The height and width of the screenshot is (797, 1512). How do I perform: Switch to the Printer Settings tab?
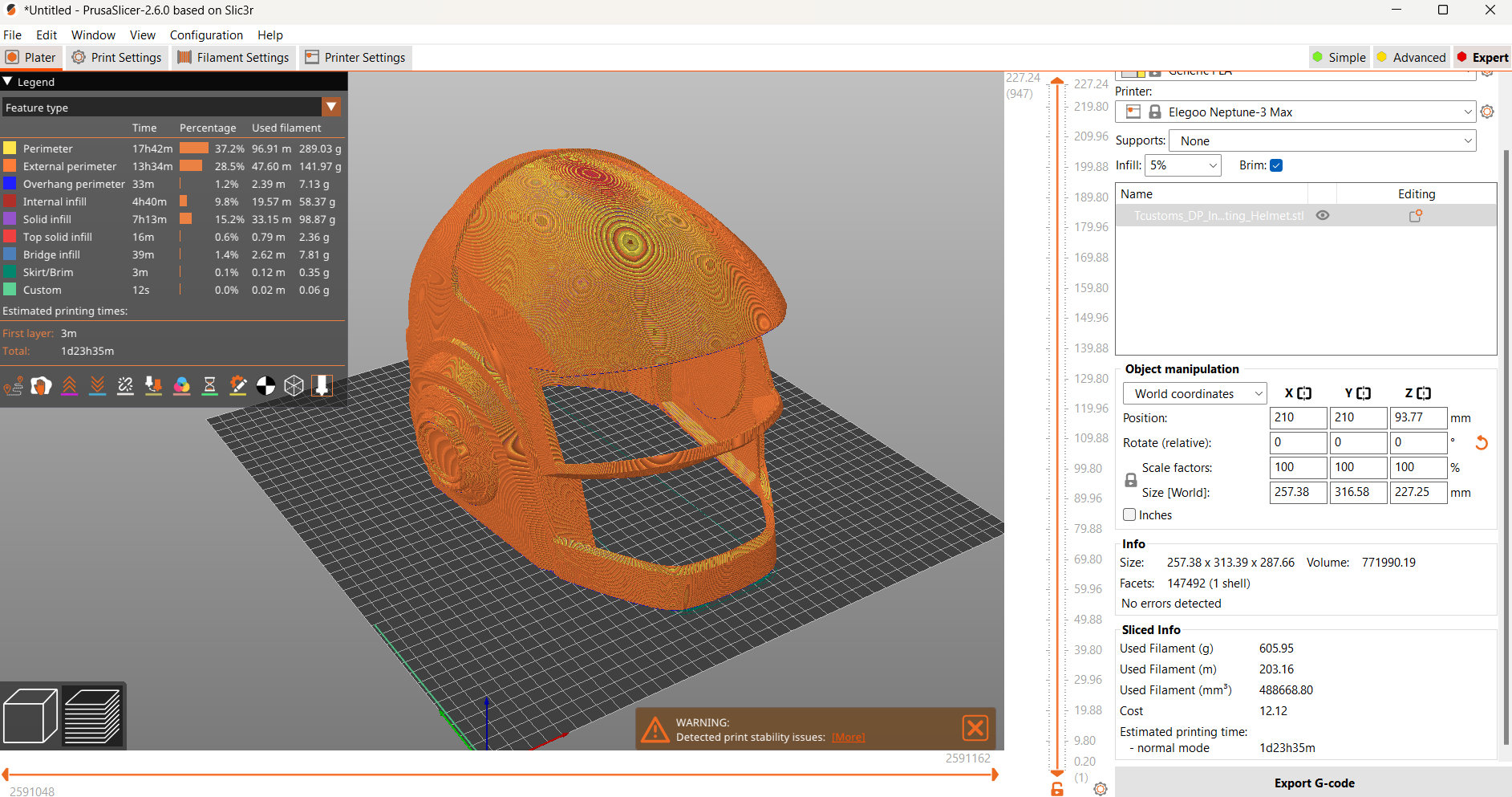(355, 57)
